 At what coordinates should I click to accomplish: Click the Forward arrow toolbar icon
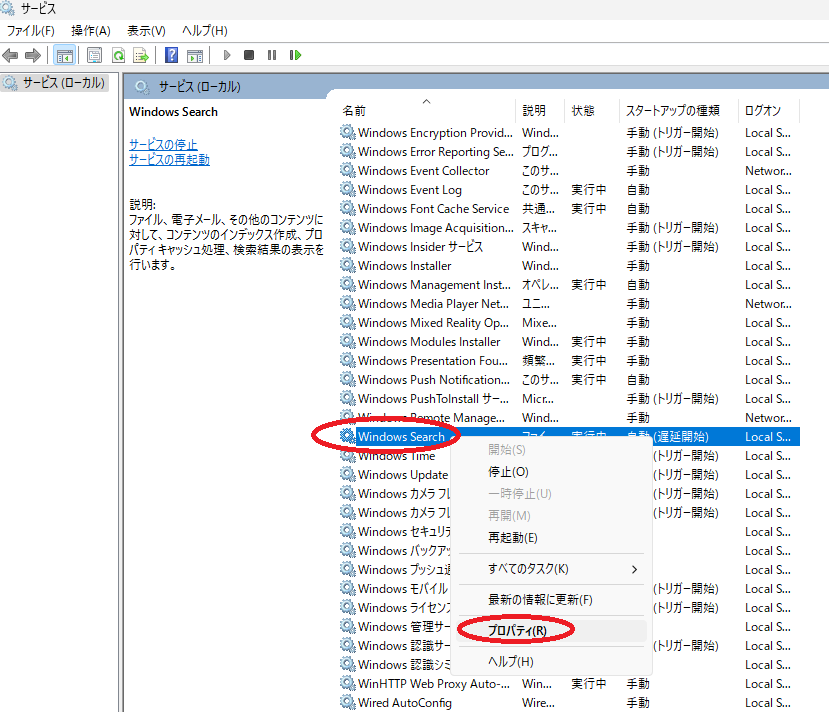33,55
